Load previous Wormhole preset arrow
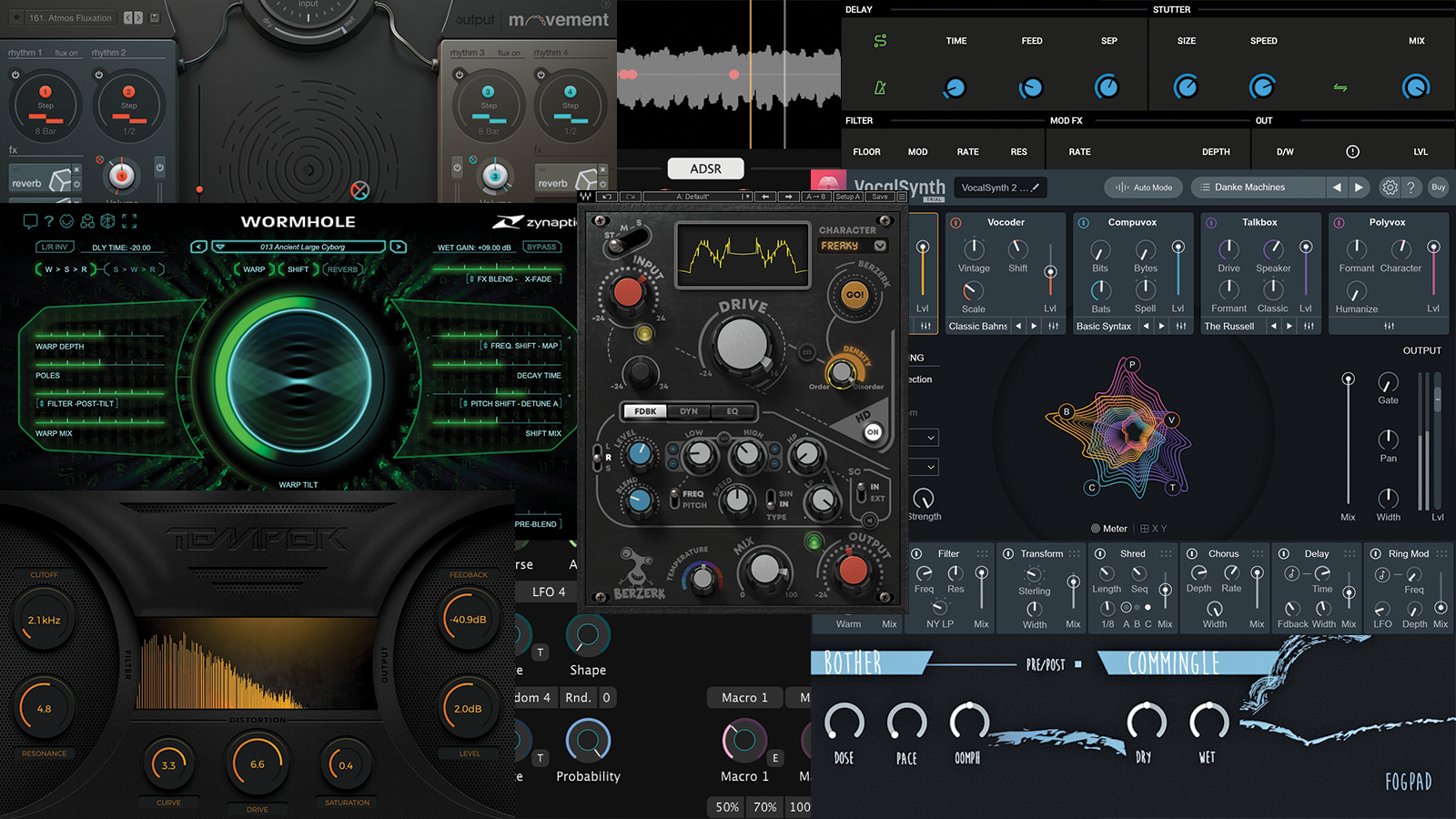Viewport: 1456px width, 819px height. coord(198,247)
